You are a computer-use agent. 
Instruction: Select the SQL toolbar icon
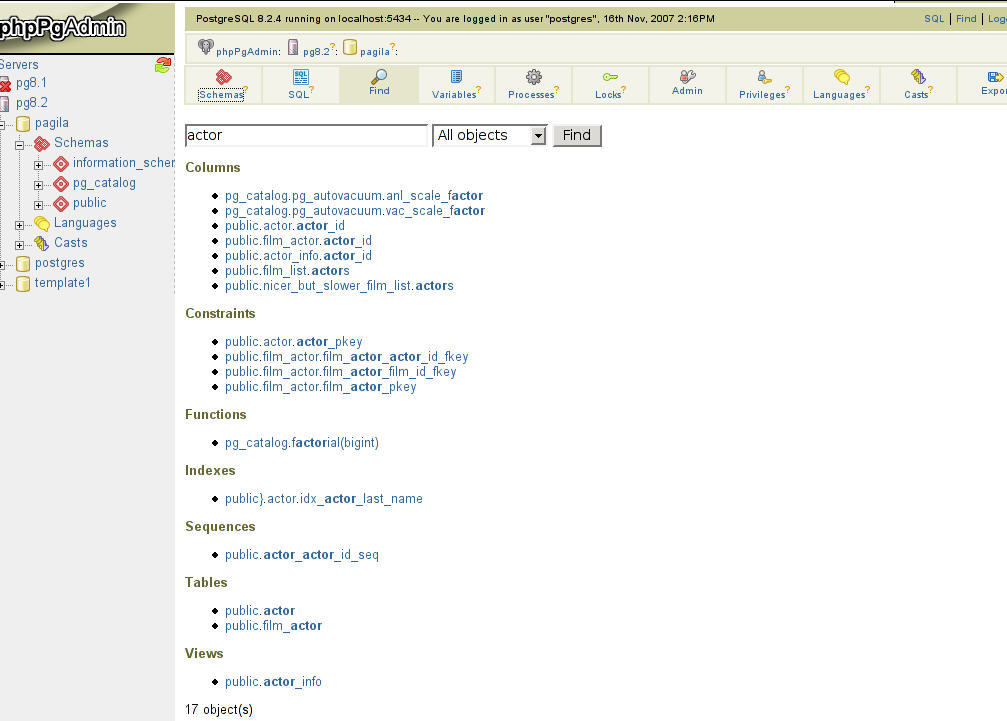click(x=299, y=84)
